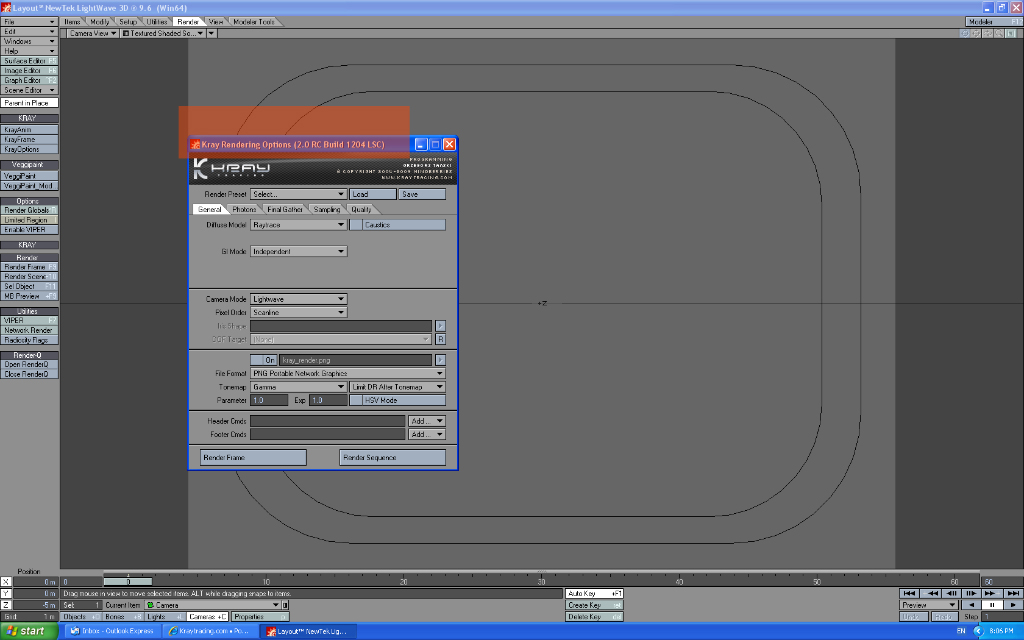Click the Tonemap Parameter input field
The width and height of the screenshot is (1024, 640).
pos(269,400)
